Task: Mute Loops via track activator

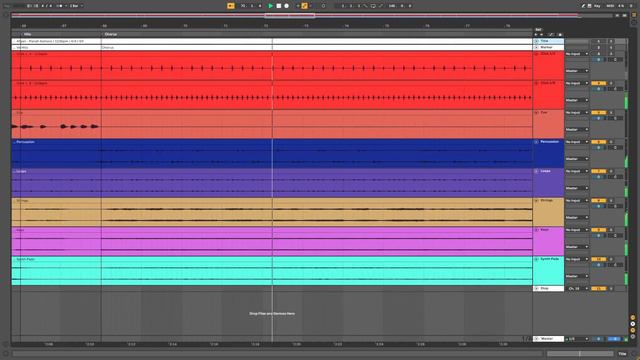Action: coord(599,171)
